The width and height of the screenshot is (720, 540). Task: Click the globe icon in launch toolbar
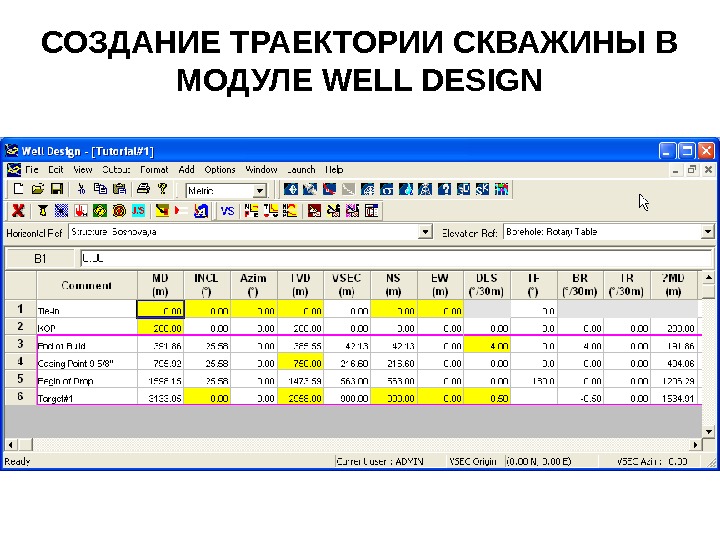[x=291, y=189]
